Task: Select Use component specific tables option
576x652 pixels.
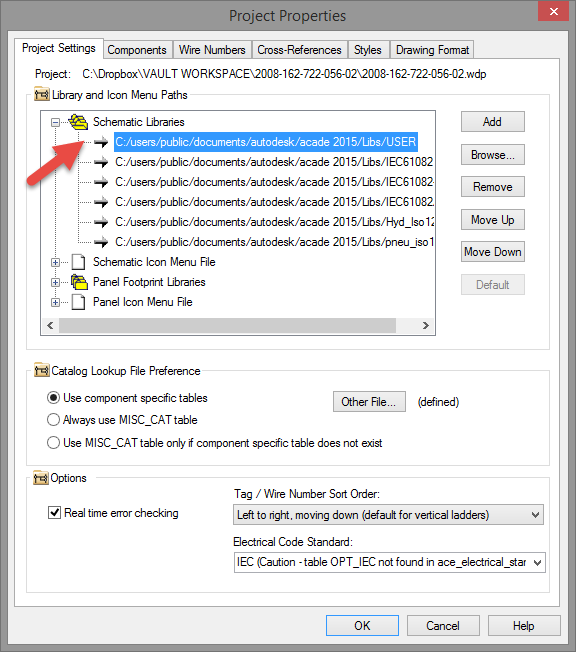Action: coord(53,398)
